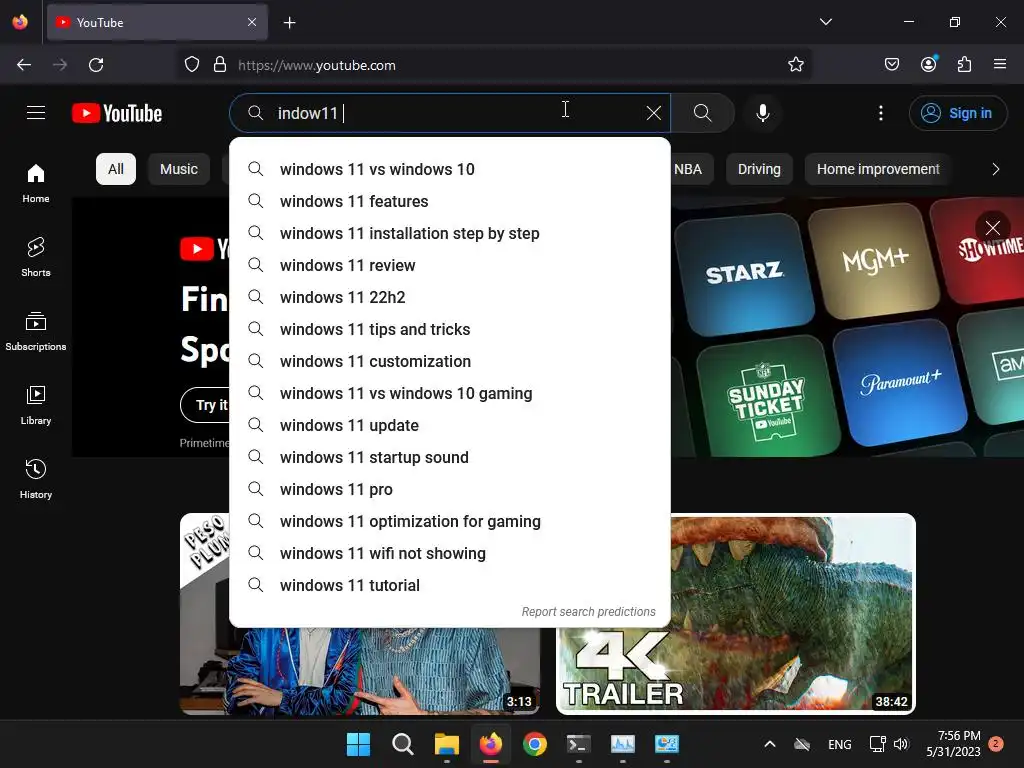Open the YouTube hamburger guide menu
1024x768 pixels.
click(36, 113)
